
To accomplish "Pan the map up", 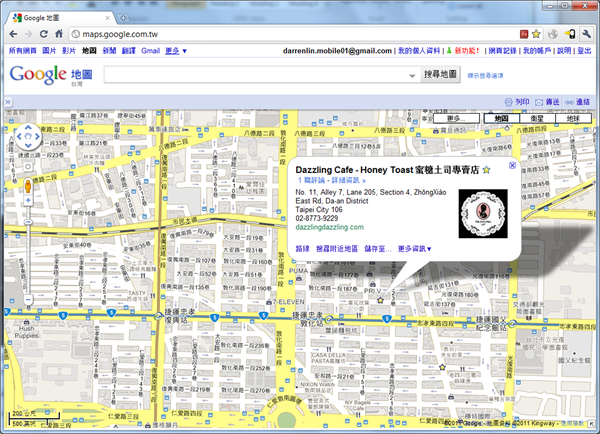I will (x=28, y=128).
